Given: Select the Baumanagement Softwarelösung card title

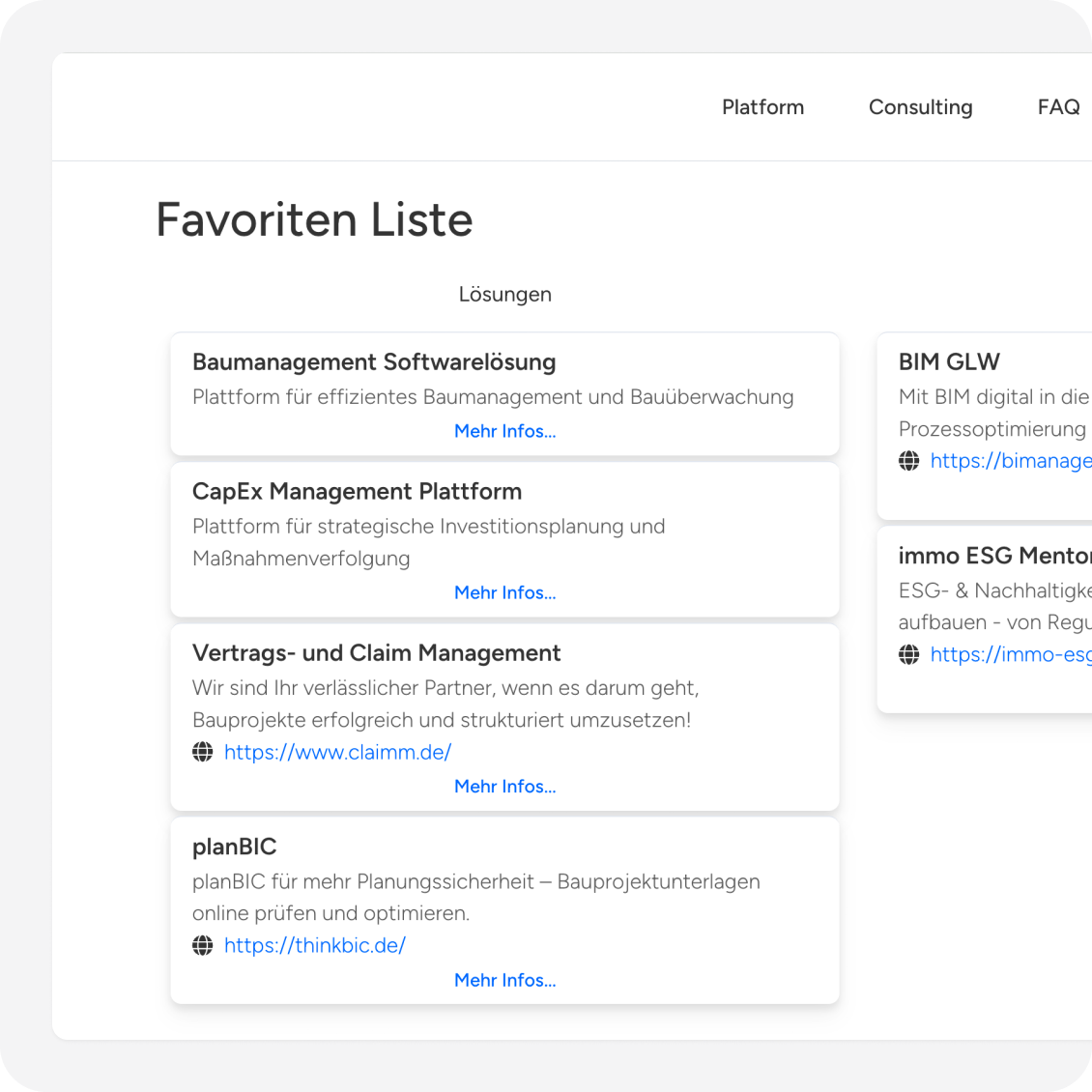Looking at the screenshot, I should point(374,362).
